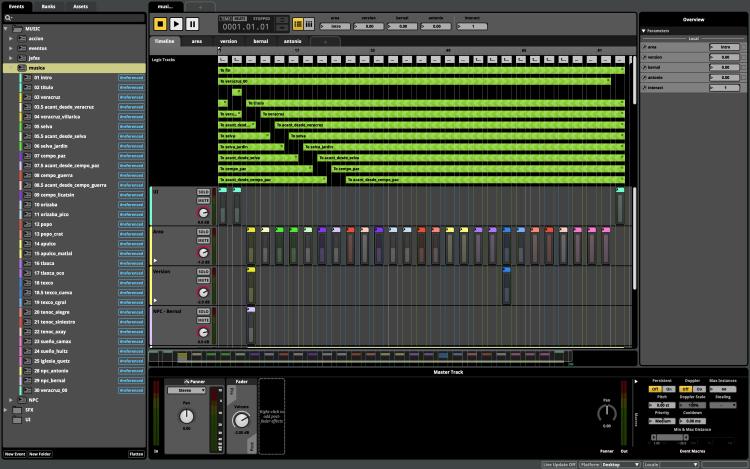Click the event icon beside 01 intro
The image size is (750, 469).
click(x=27, y=77)
